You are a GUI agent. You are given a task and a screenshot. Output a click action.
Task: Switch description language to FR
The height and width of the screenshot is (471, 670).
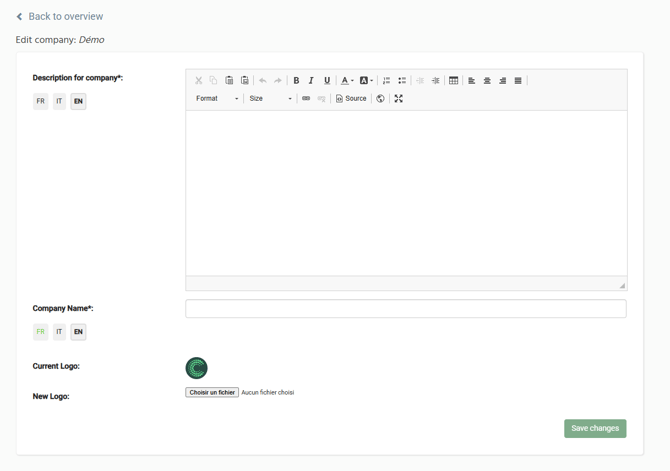coord(40,101)
